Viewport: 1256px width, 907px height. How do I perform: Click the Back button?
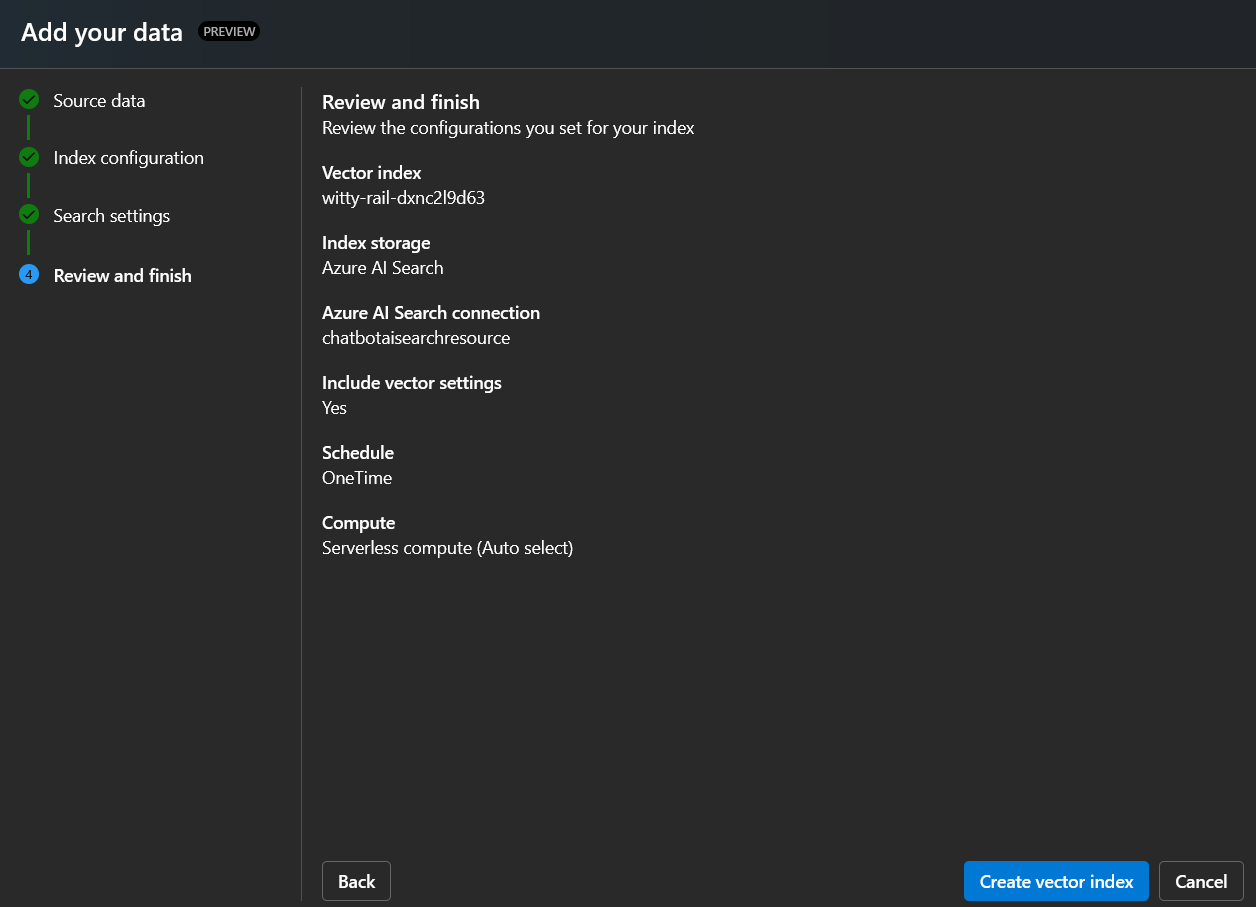[x=356, y=881]
